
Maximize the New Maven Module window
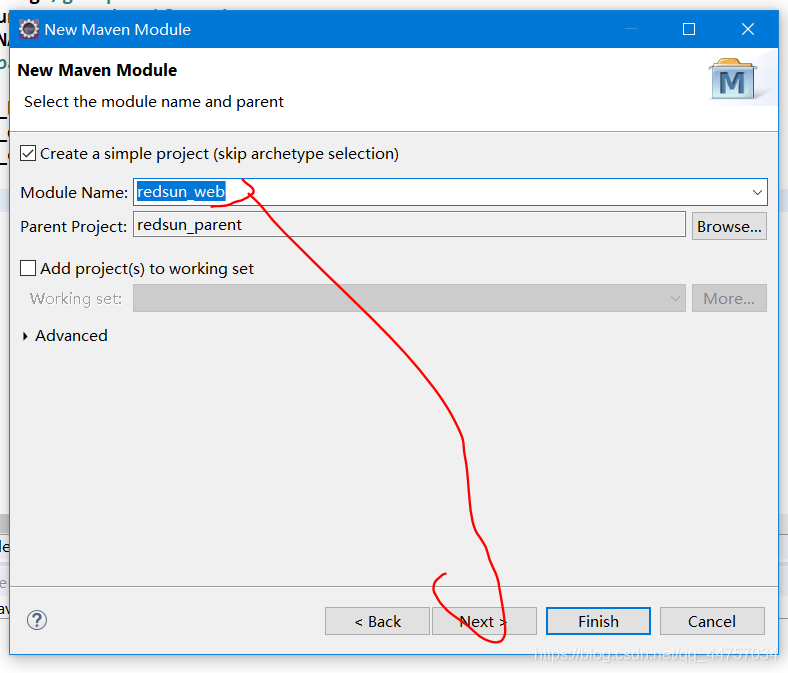point(689,29)
